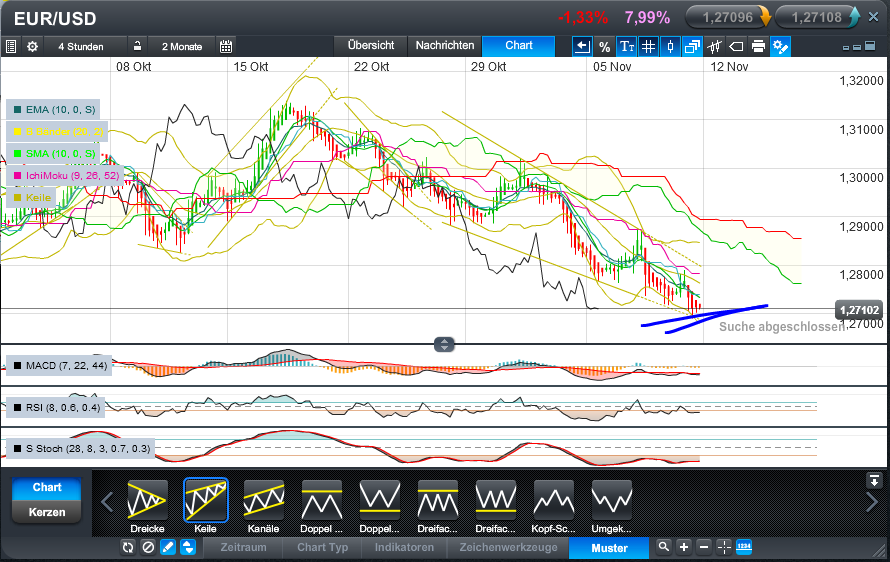Click the EMA (10, 0, S) legend entry

(54, 110)
